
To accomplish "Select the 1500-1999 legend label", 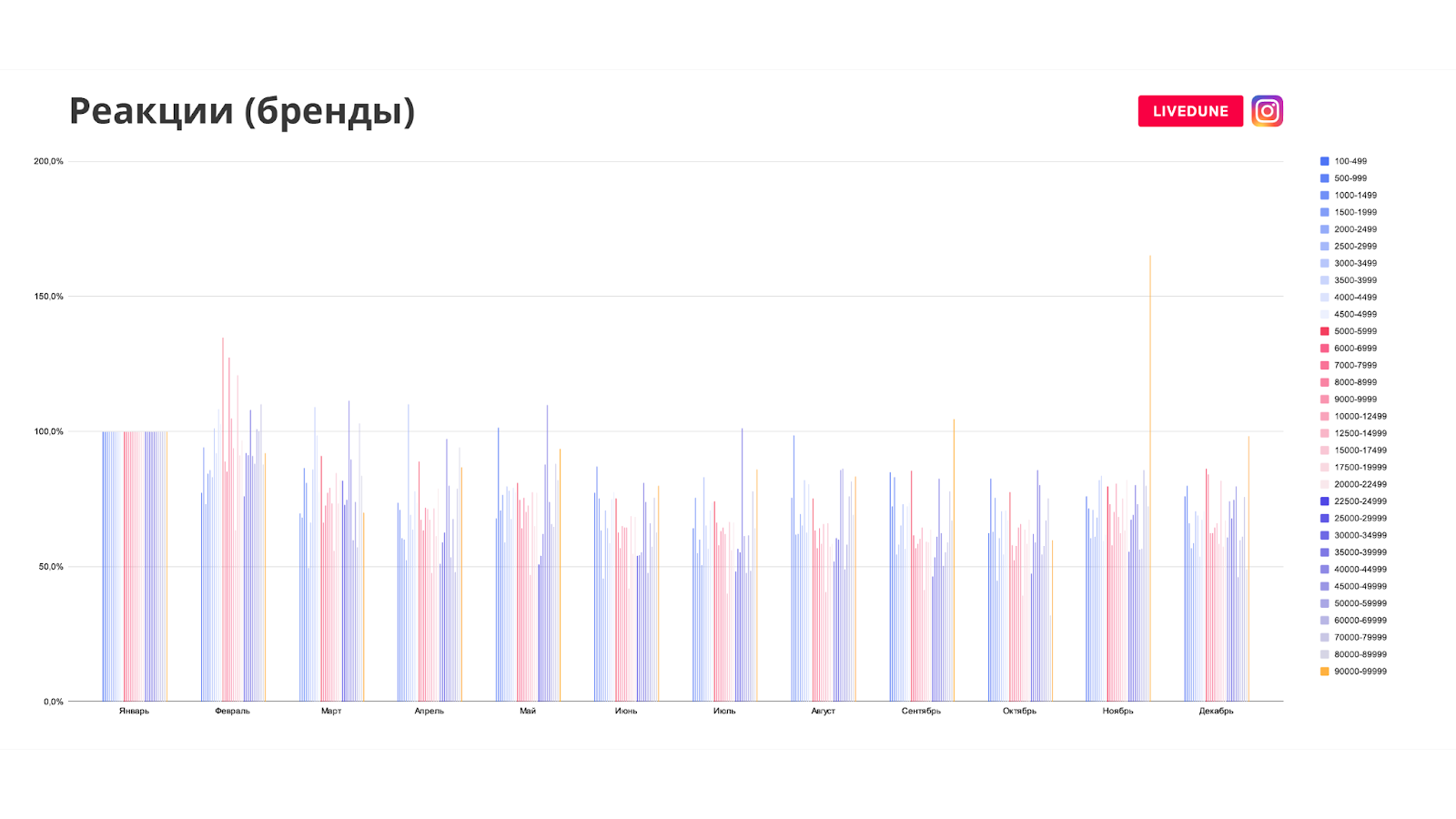I will [1355, 212].
